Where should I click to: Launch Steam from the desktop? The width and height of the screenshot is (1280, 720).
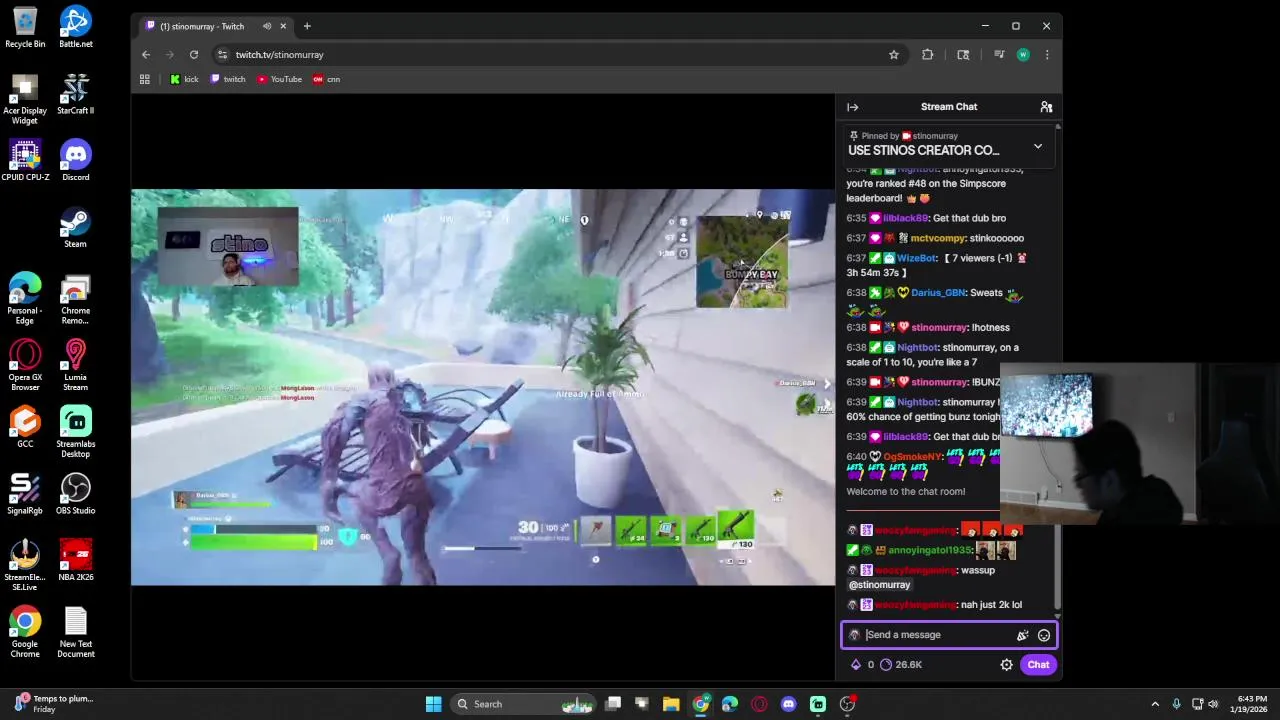click(75, 227)
